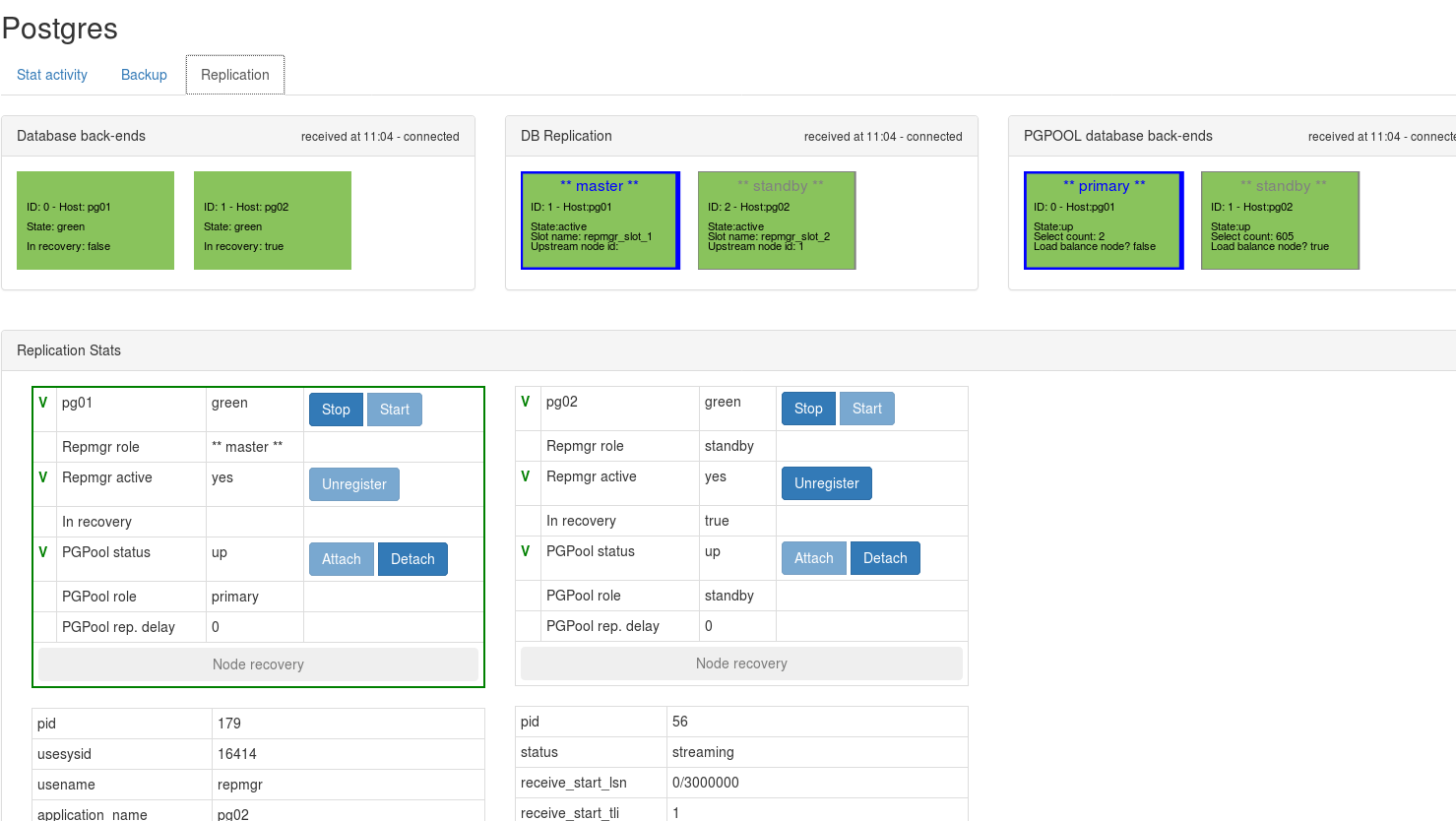Click the pg01 'PGPool rep. delay' label
The height and width of the screenshot is (821, 1456).
118,627
